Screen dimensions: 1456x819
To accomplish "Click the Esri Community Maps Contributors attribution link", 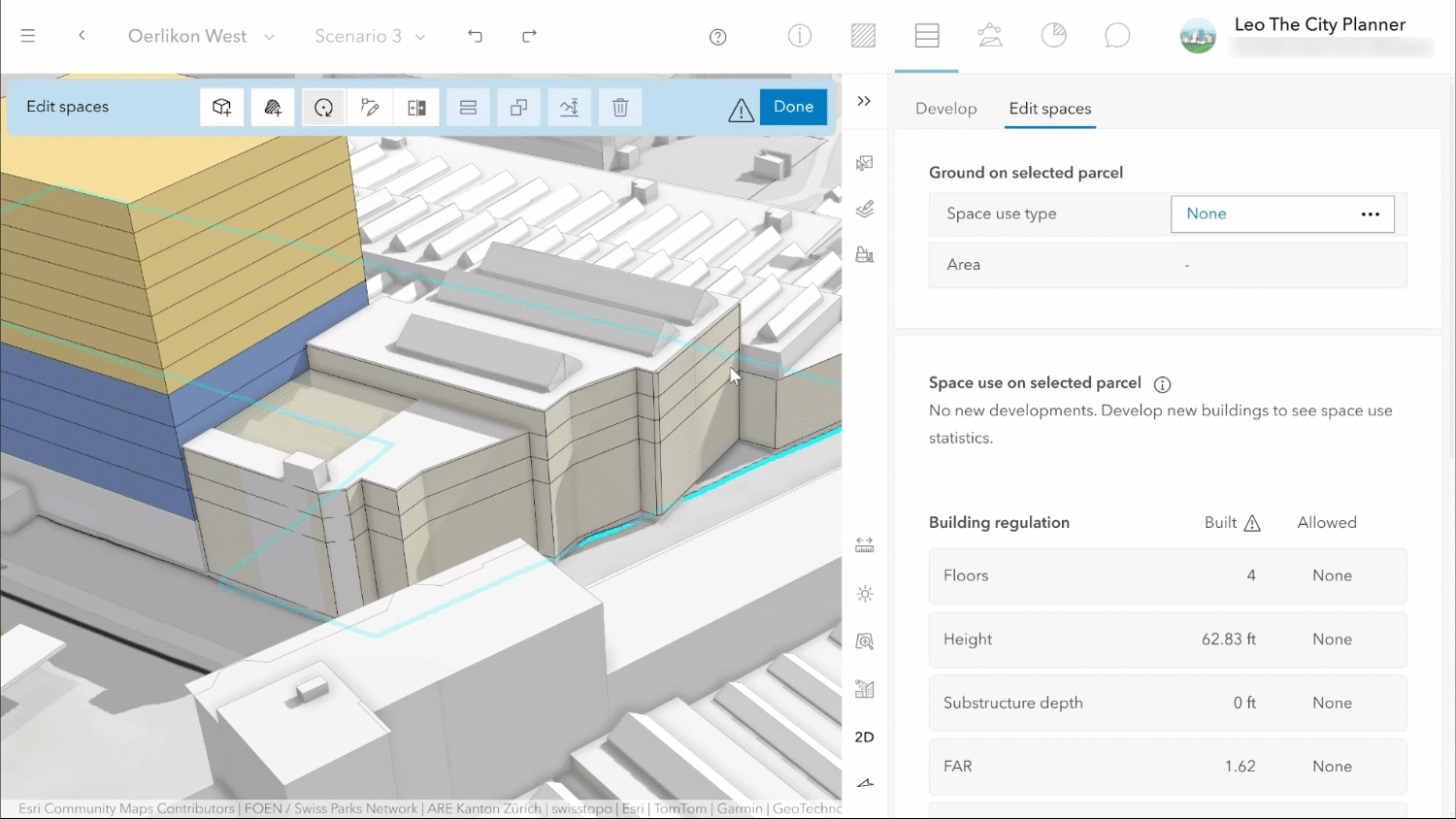I will [125, 807].
